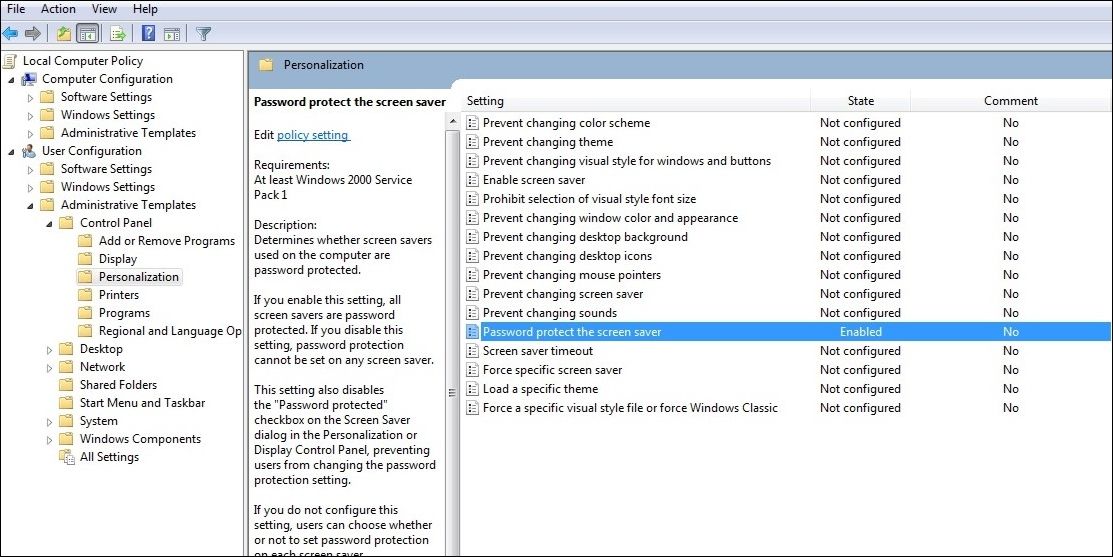Viewport: 1113px width, 557px height.
Task: Open Help via the blue question-mark icon
Action: coord(148,34)
